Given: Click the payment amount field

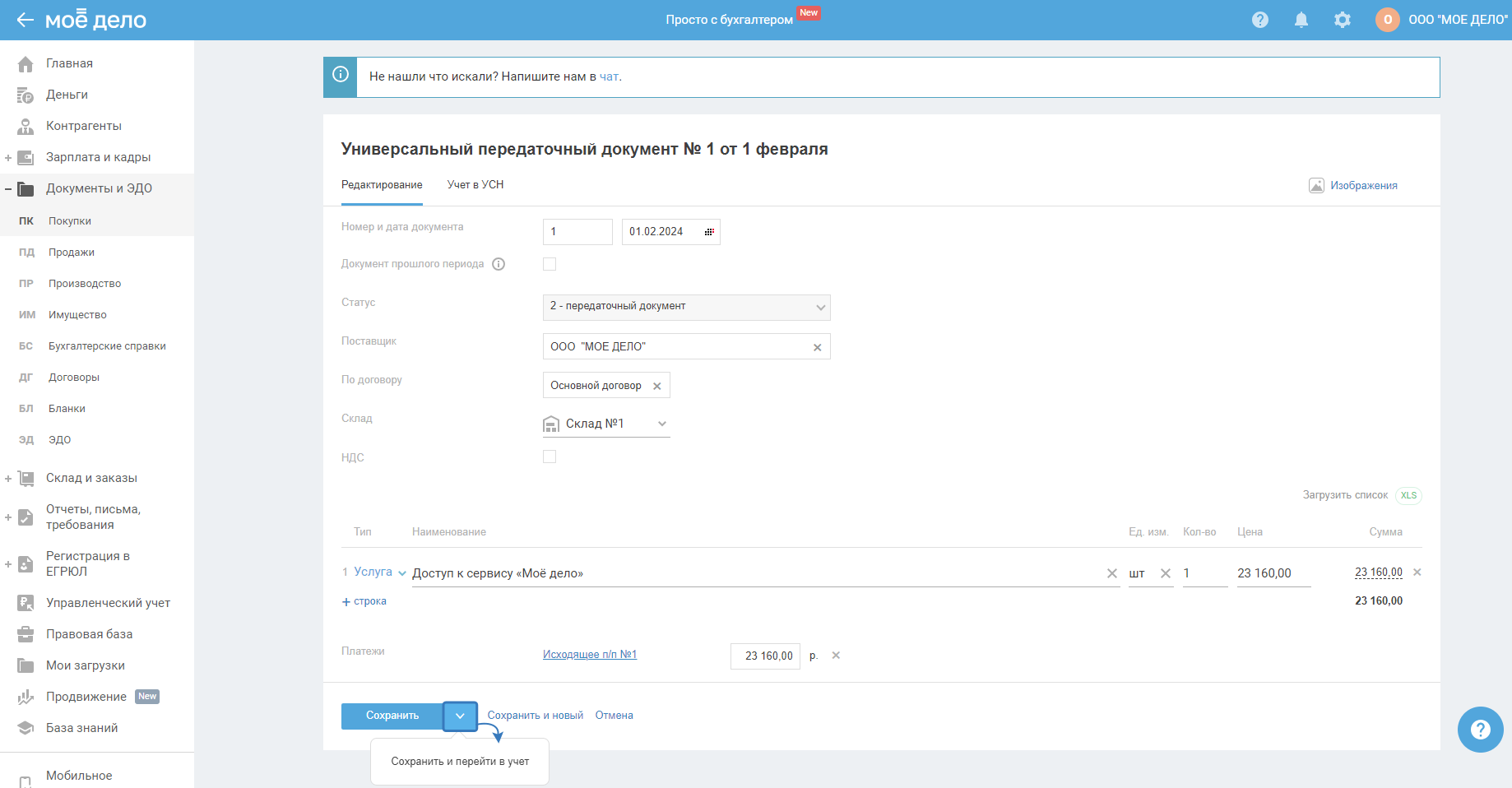Looking at the screenshot, I should pyautogui.click(x=765, y=656).
